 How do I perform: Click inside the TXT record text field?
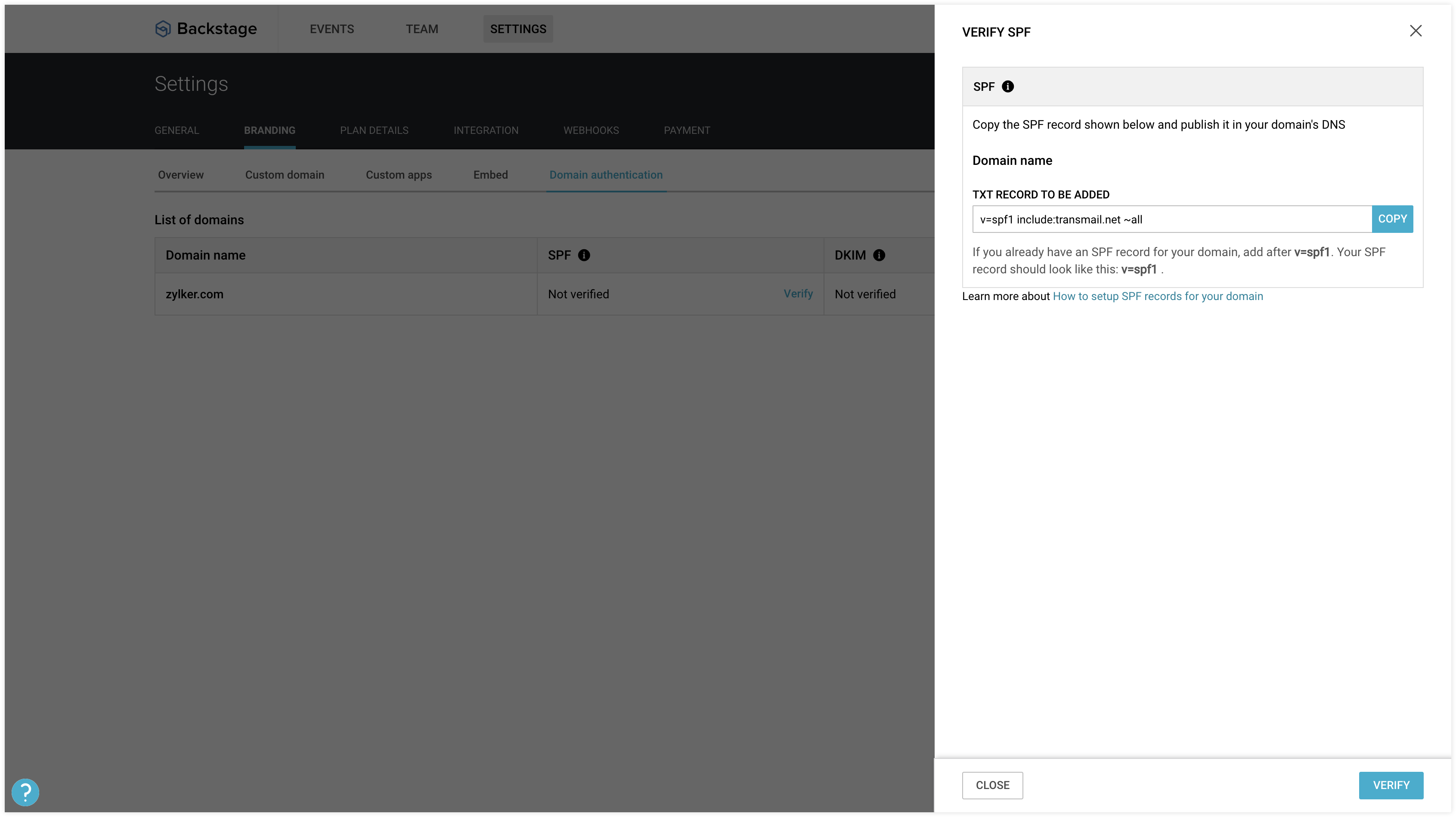[x=1171, y=219]
